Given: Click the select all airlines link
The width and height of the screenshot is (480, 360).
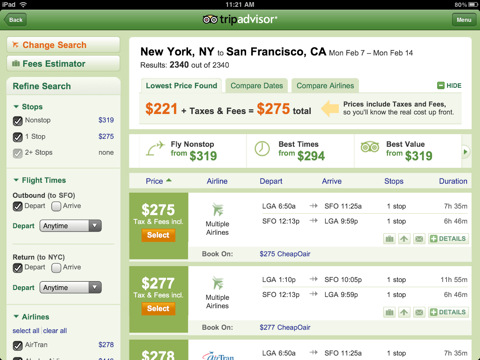Looking at the screenshot, I should (26, 331).
